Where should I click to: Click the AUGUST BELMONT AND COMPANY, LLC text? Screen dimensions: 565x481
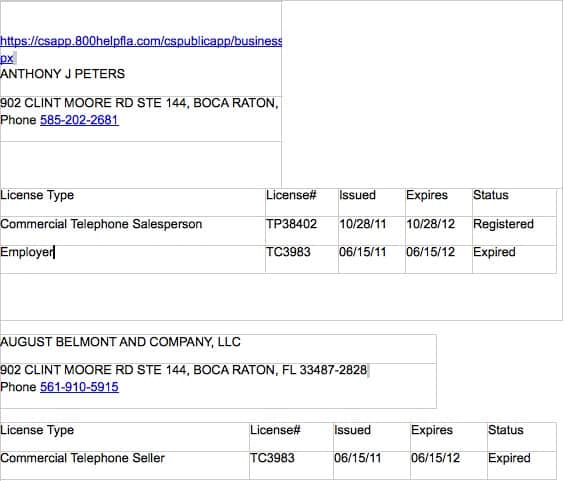[x=120, y=342]
